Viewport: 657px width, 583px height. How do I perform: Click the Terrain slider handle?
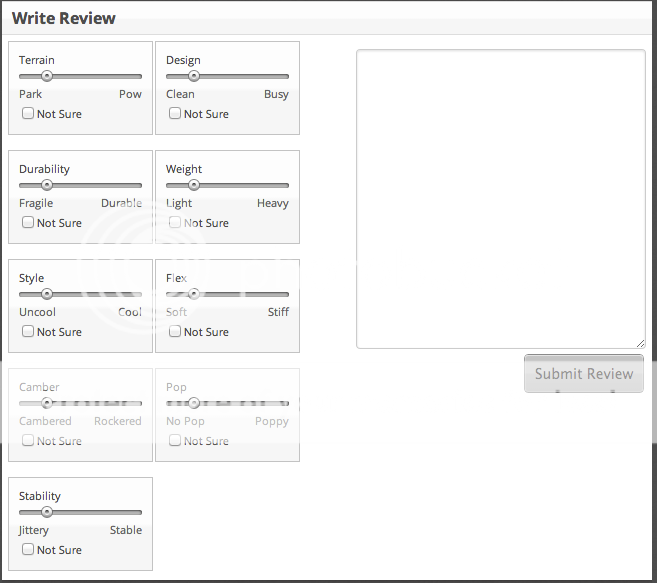point(46,76)
